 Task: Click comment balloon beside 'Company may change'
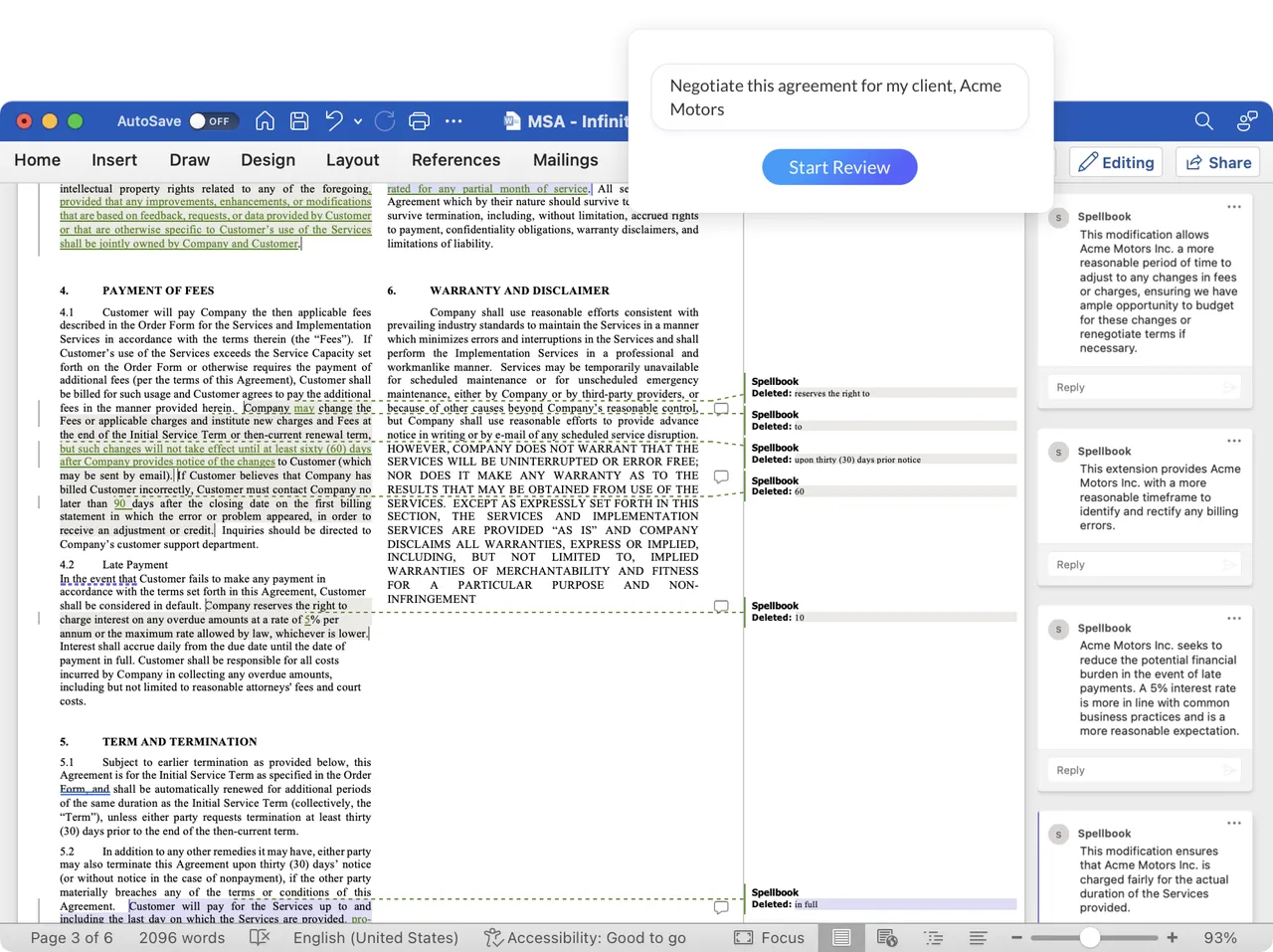click(721, 409)
